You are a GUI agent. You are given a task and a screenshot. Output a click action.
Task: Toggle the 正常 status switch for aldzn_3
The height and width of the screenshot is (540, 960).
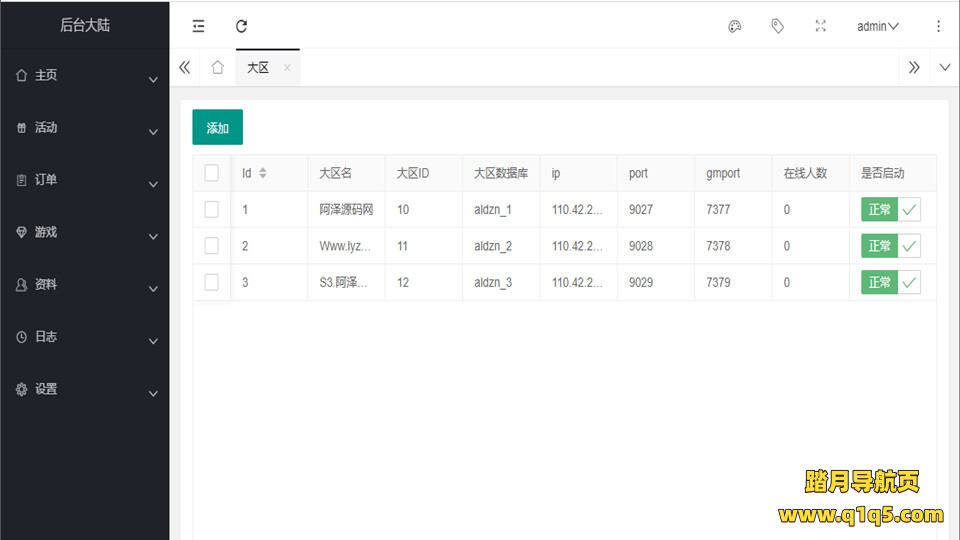[x=890, y=282]
